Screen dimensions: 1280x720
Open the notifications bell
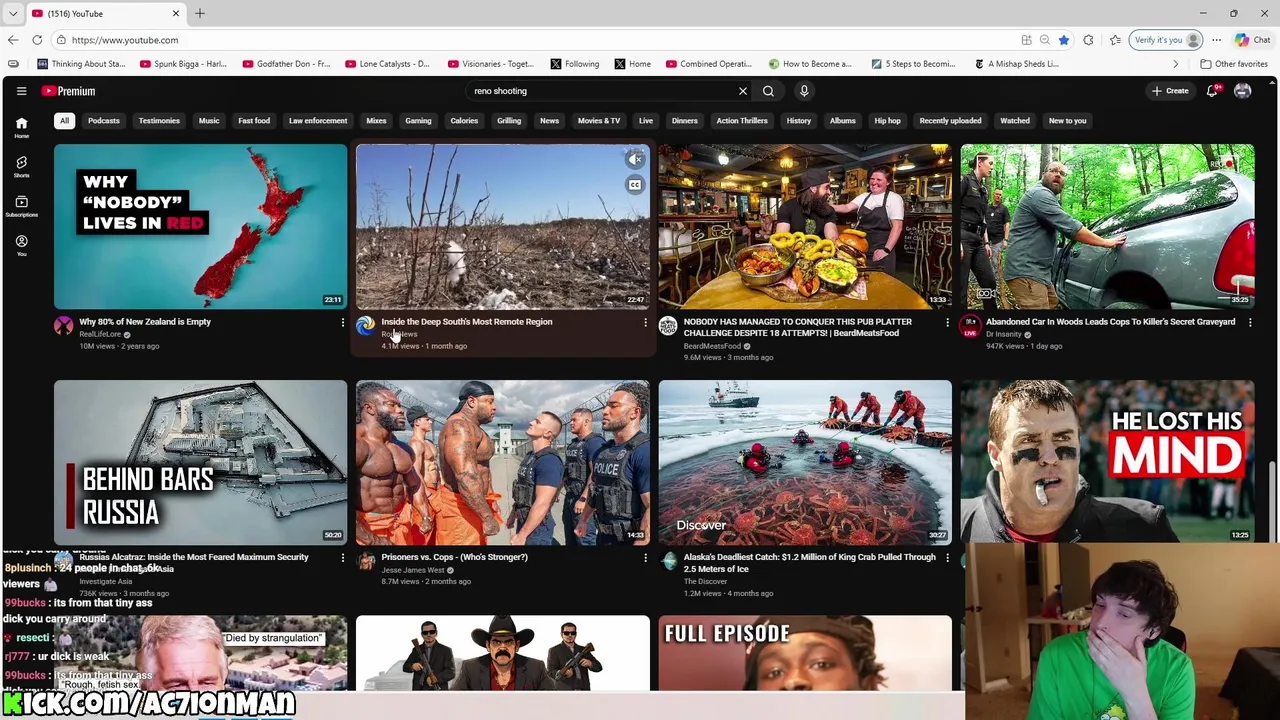(x=1212, y=91)
